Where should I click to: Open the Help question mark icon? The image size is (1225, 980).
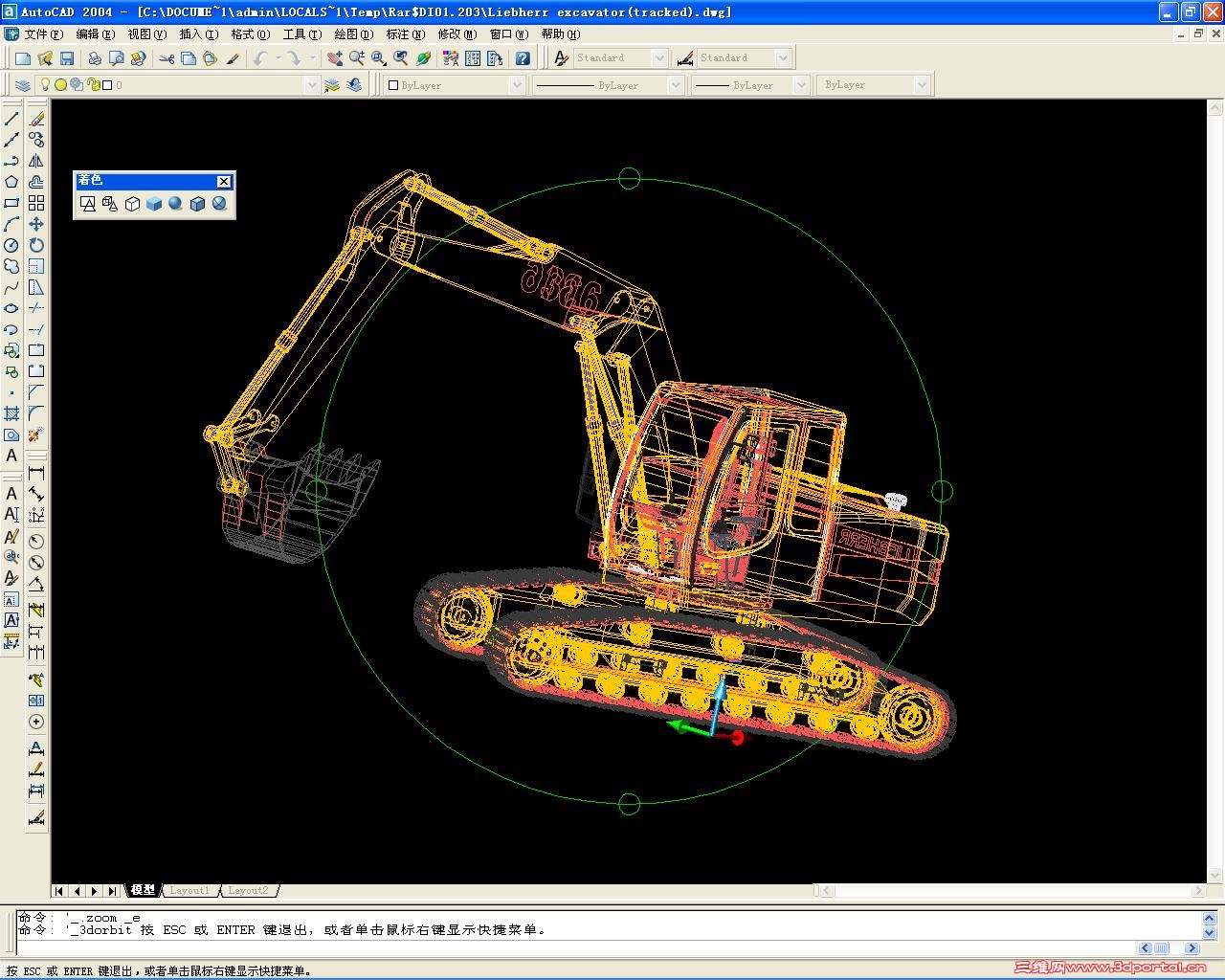coord(523,58)
